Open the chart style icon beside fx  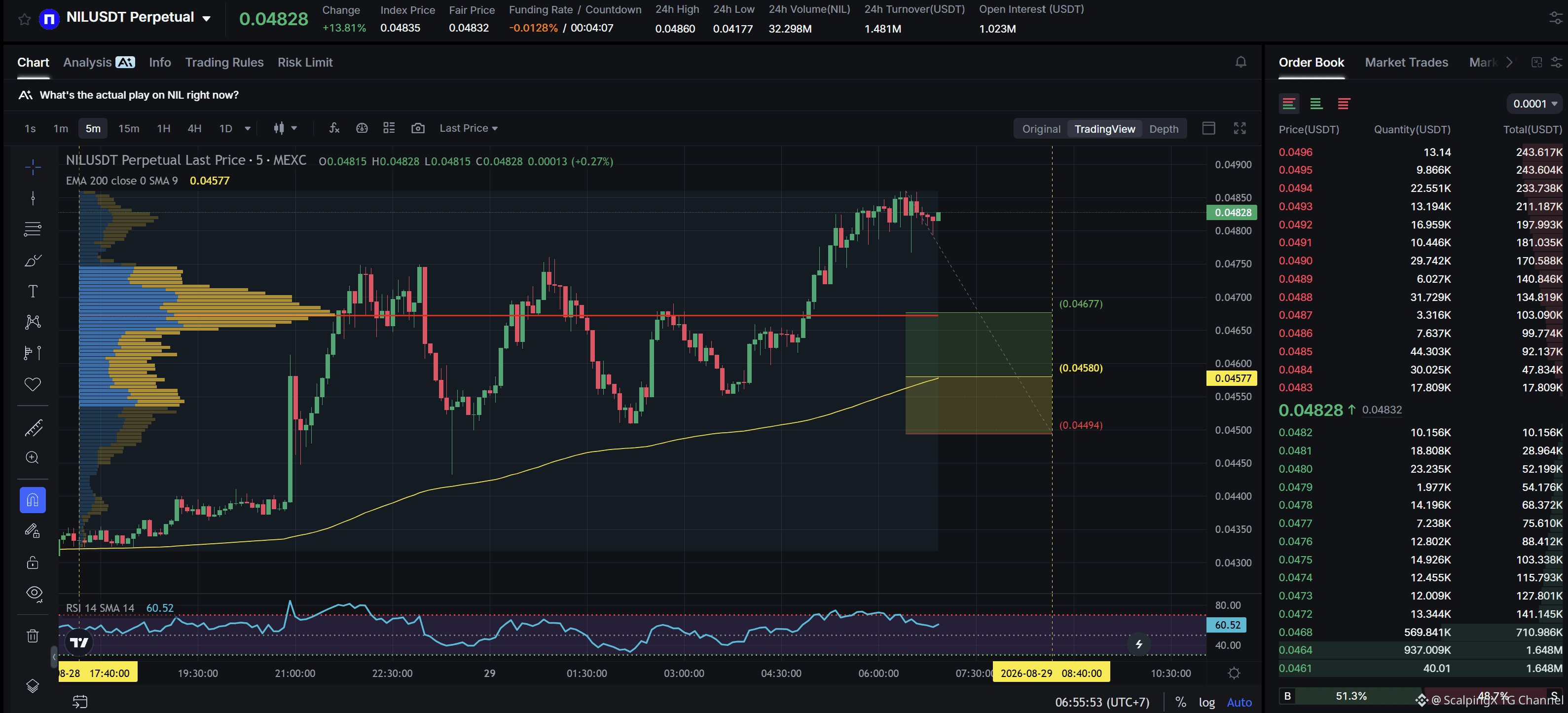pos(362,128)
